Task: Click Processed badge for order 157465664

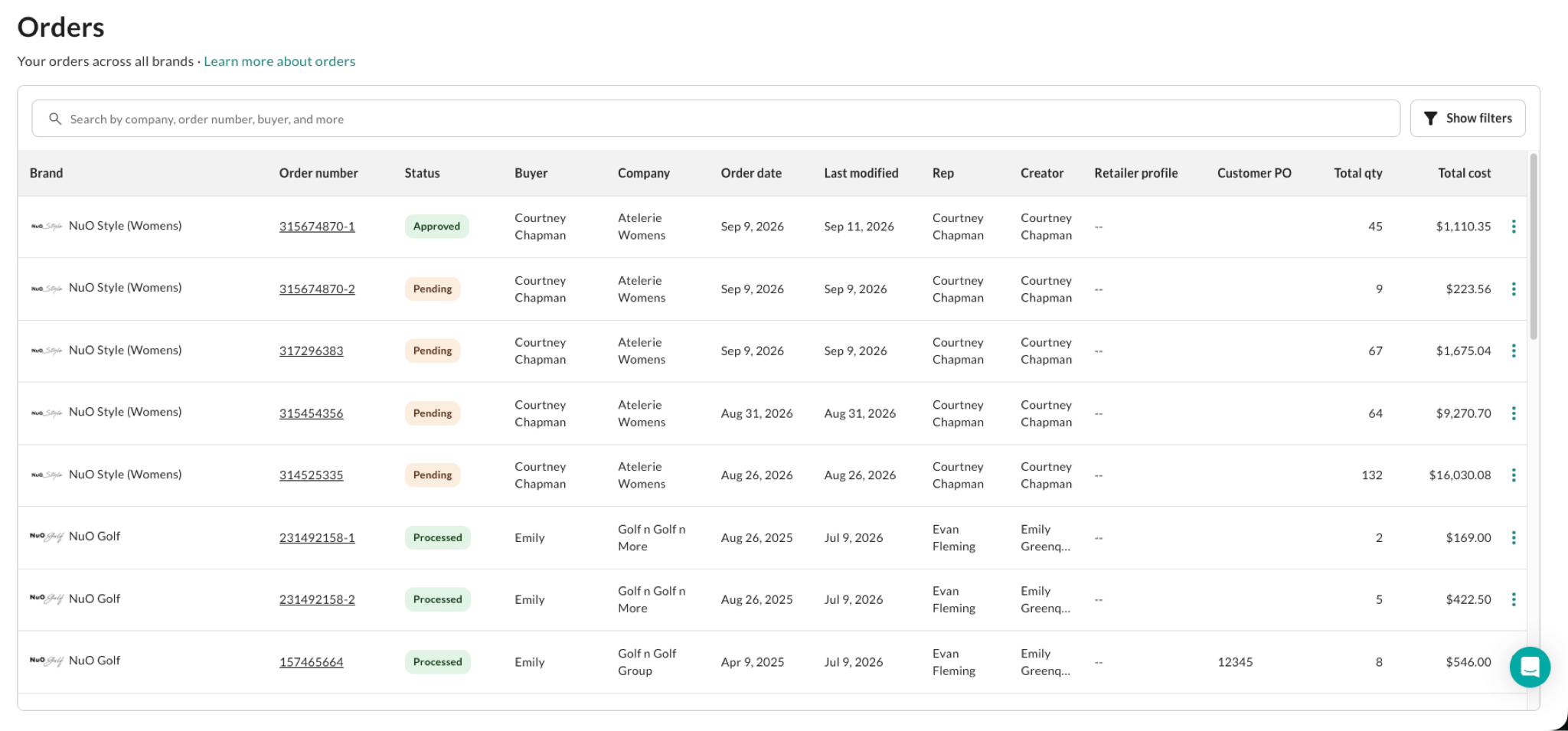Action: coord(437,662)
